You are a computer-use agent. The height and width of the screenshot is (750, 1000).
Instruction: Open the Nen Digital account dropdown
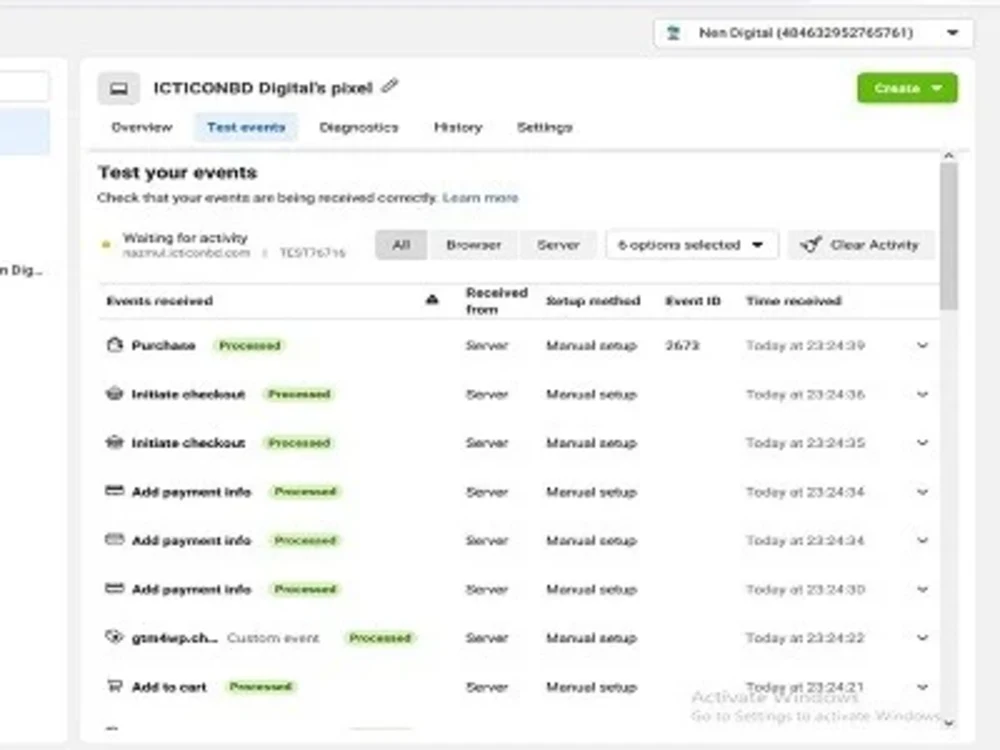pyautogui.click(x=810, y=32)
